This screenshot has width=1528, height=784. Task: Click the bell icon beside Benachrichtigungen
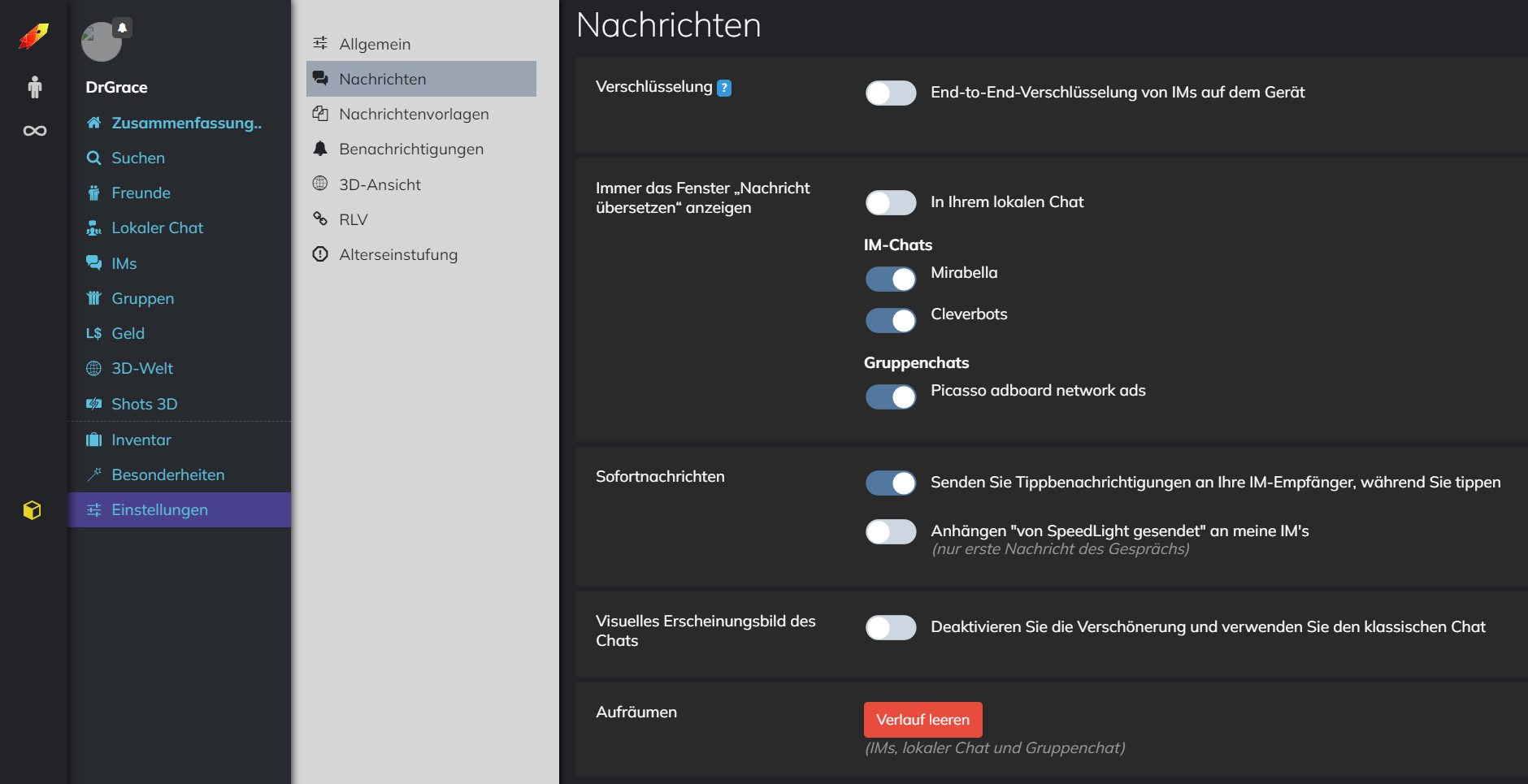coord(320,149)
